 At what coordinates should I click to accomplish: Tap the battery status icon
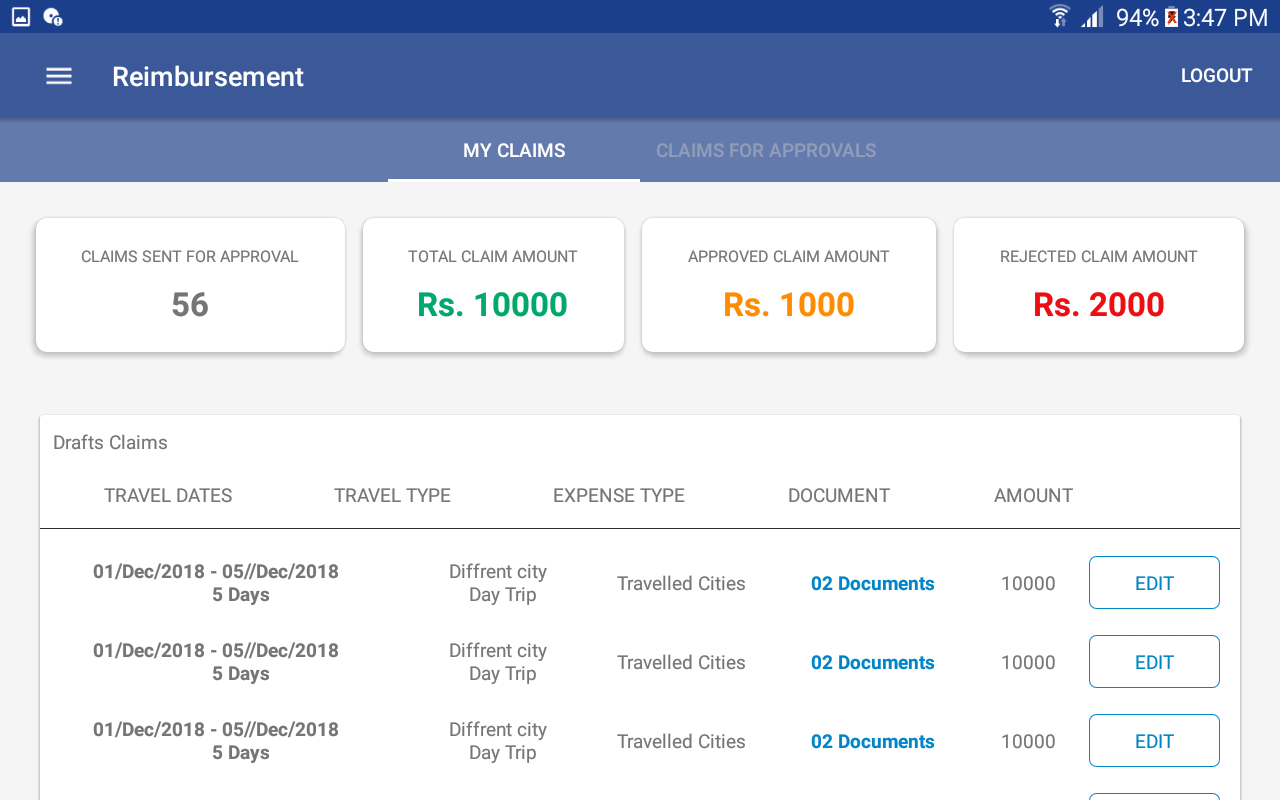click(x=1171, y=17)
